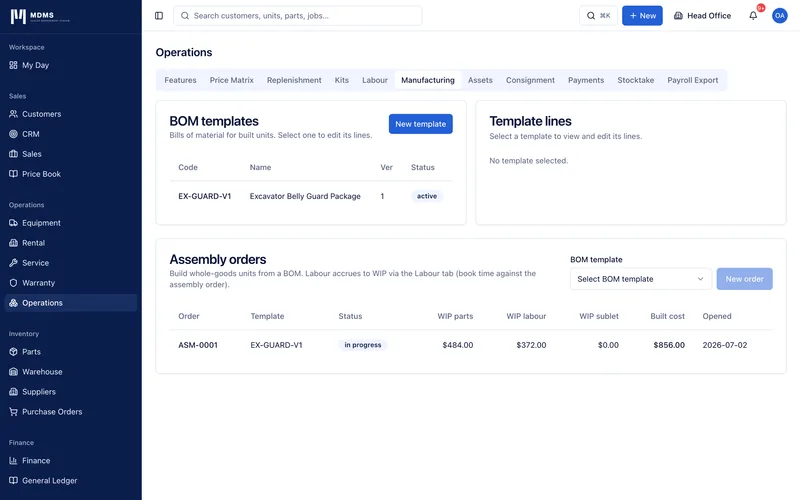Click the CRM icon in sidebar
800x500 pixels.
[x=13, y=134]
